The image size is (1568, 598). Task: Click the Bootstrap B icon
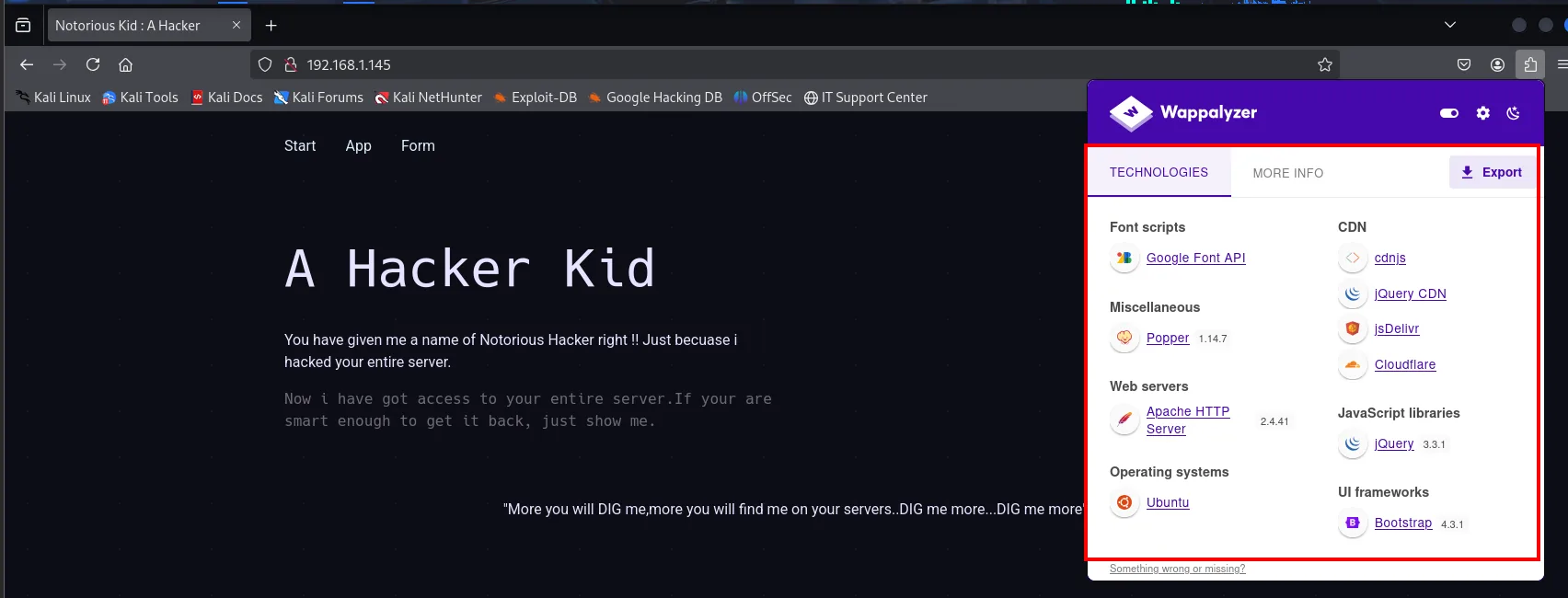pyautogui.click(x=1352, y=523)
